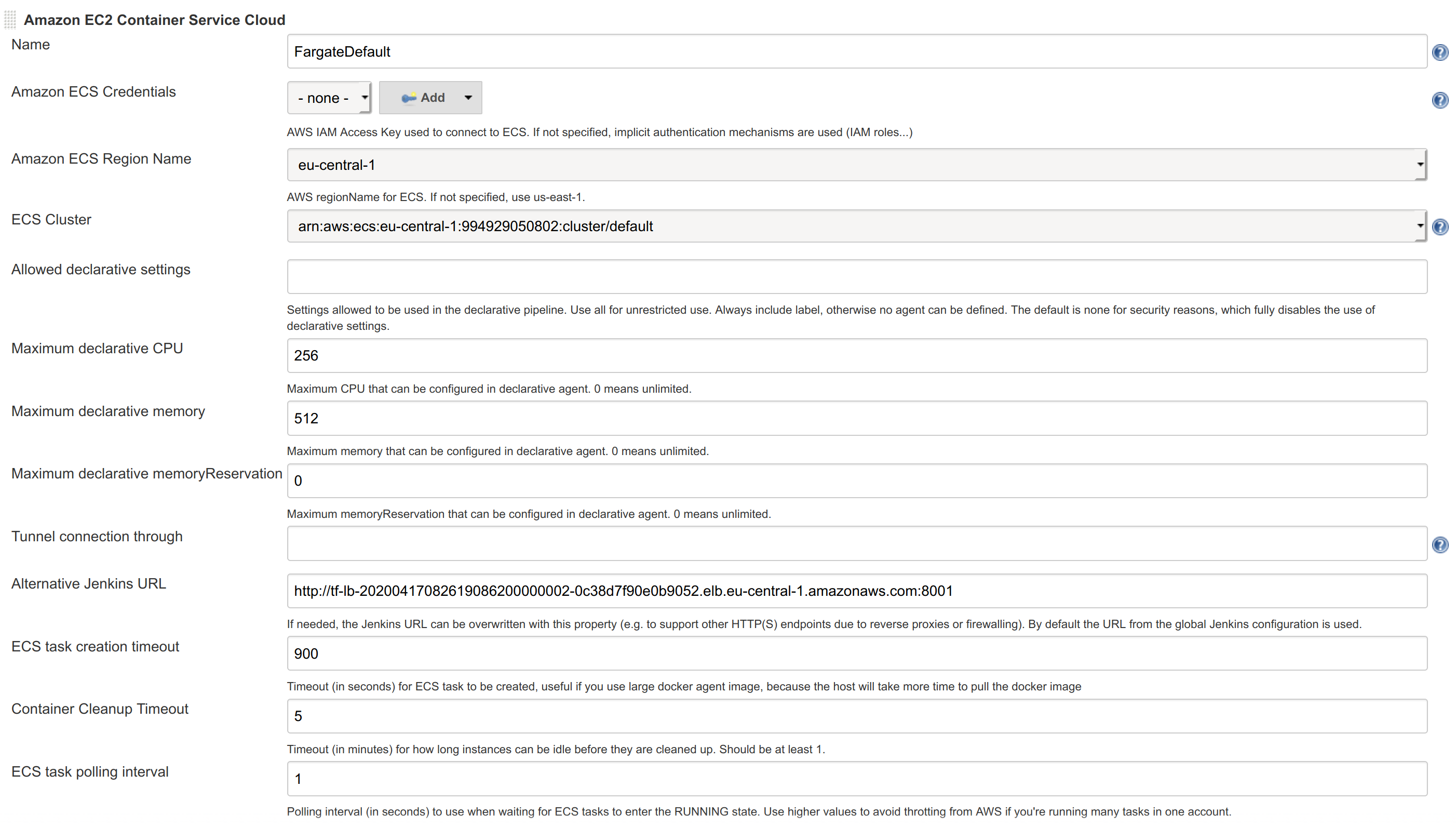Focus the Allowed declarative settings field

pos(857,276)
